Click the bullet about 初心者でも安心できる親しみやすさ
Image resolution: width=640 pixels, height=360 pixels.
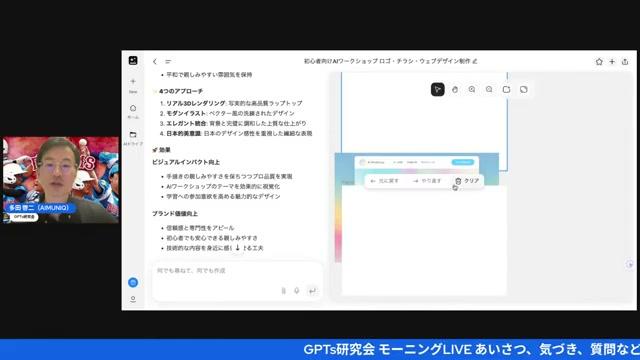pyautogui.click(x=212, y=238)
